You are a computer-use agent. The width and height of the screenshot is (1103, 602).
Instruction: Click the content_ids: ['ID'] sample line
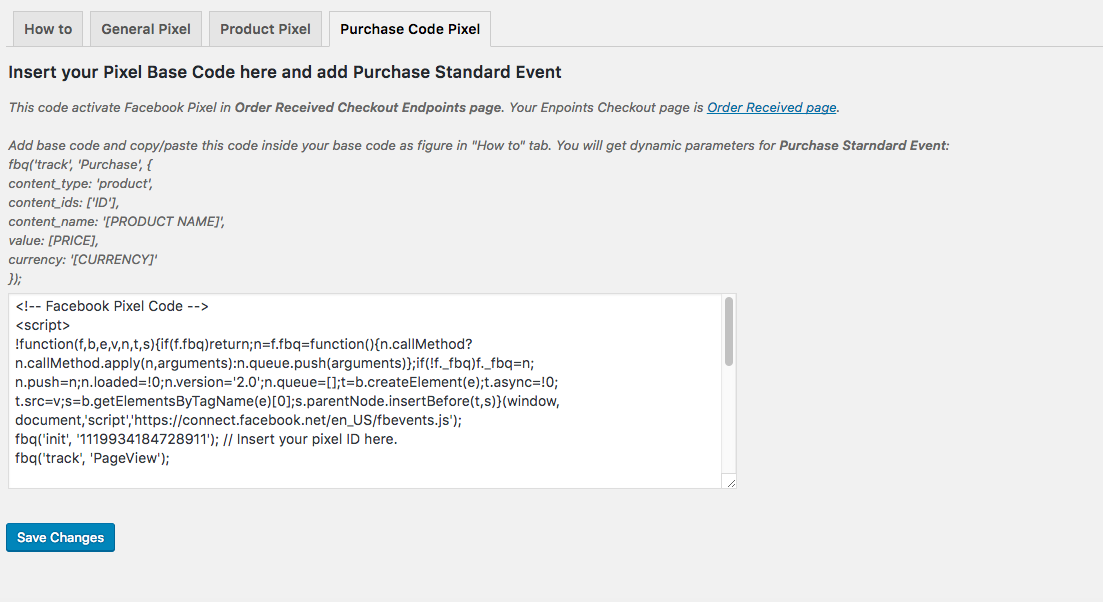tap(64, 203)
